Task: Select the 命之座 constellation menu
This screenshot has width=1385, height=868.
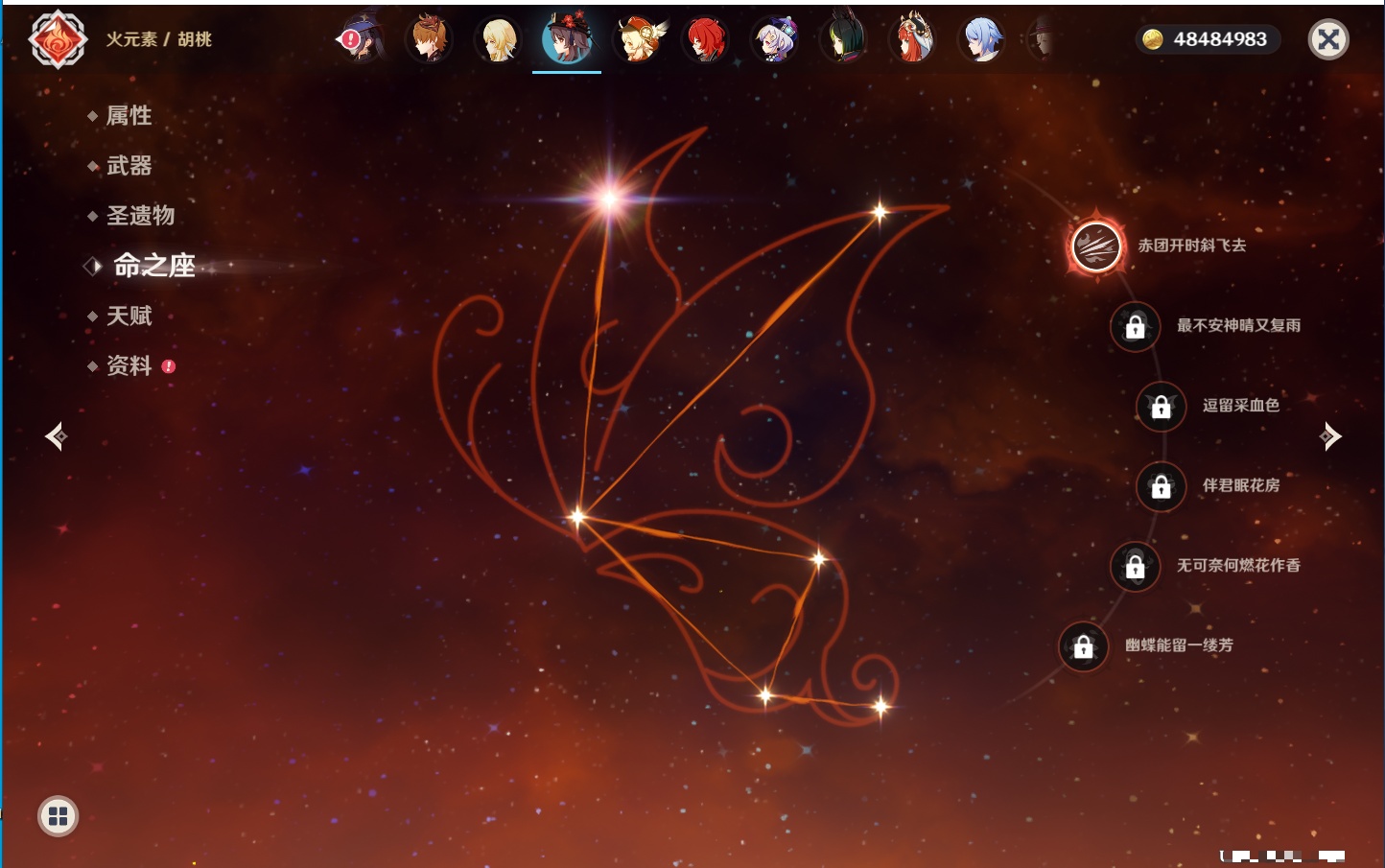Action: coord(153,266)
